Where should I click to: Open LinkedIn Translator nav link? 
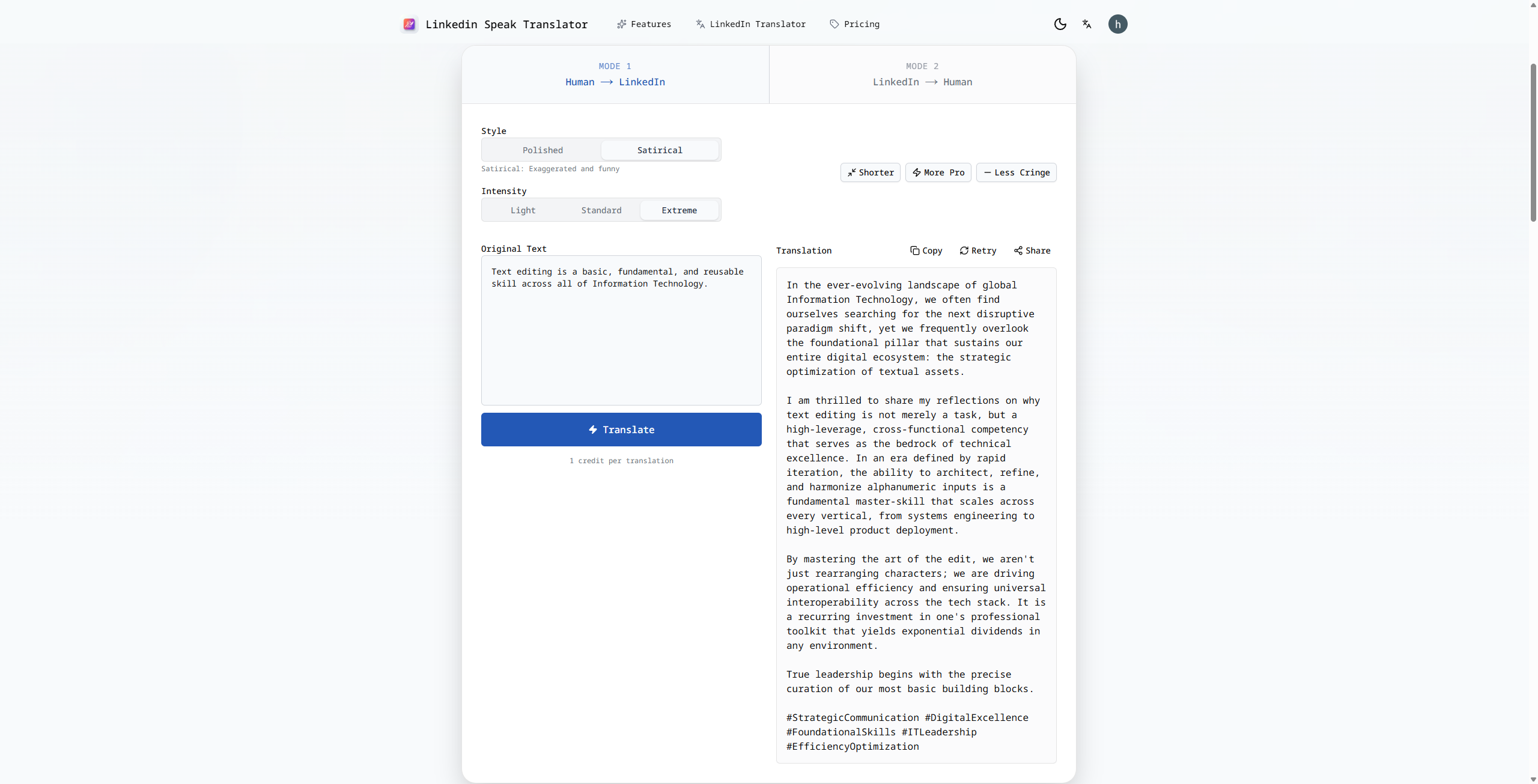(751, 24)
